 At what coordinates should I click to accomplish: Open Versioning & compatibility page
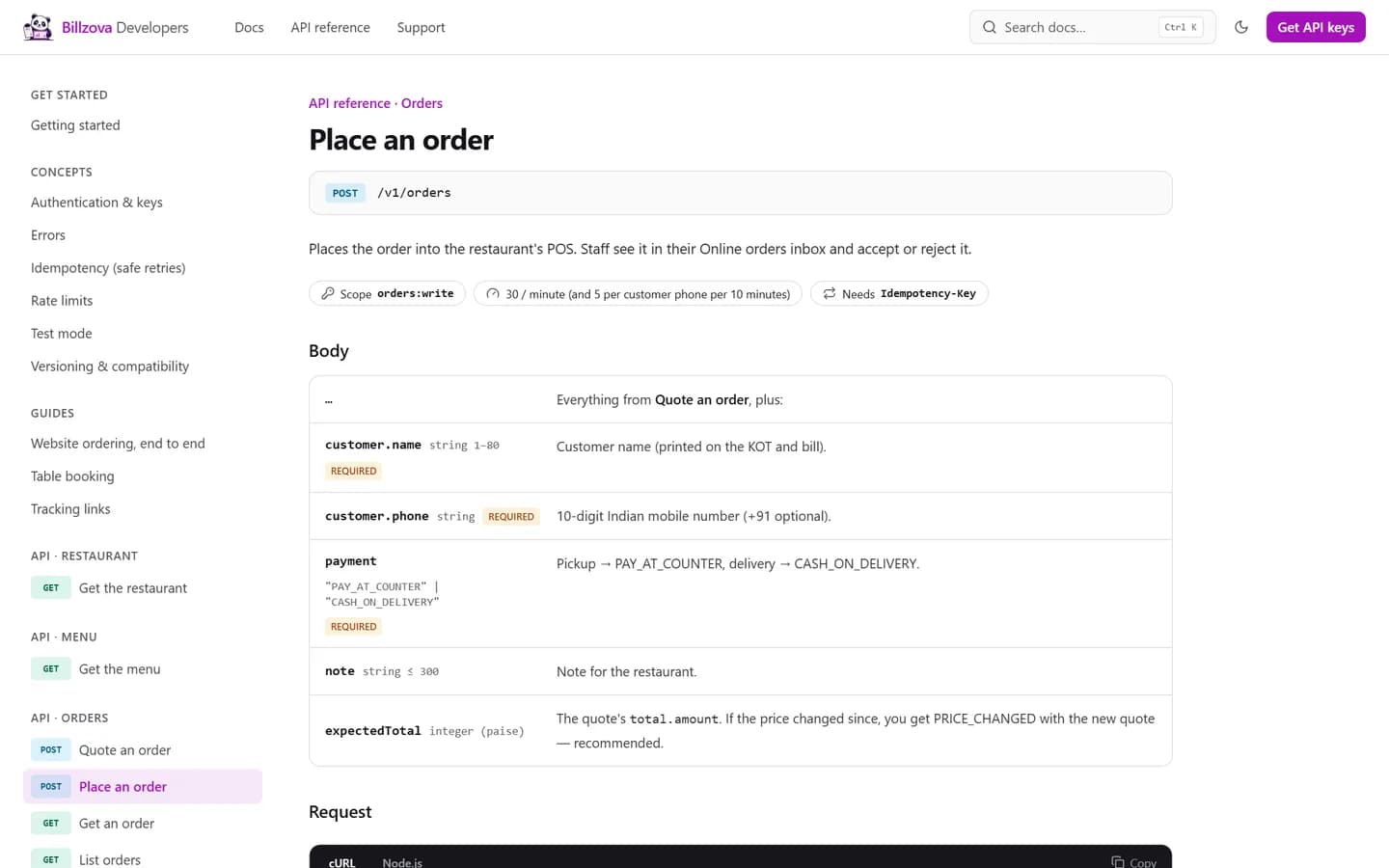click(x=110, y=366)
